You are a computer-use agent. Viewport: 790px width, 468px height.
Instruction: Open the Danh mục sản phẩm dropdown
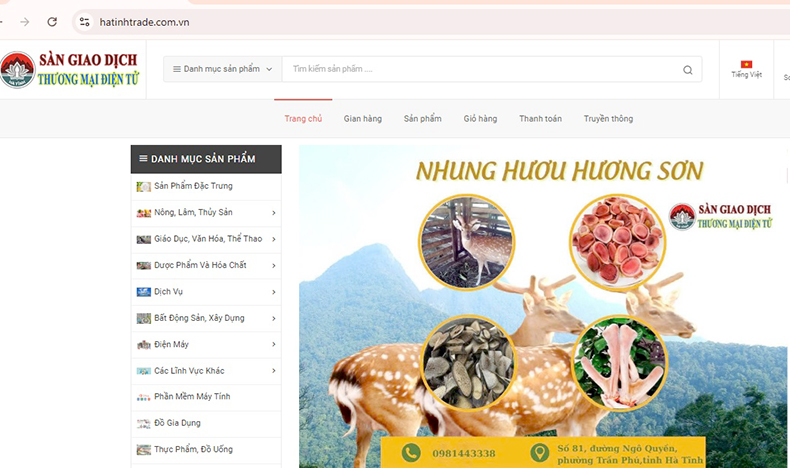(x=222, y=69)
